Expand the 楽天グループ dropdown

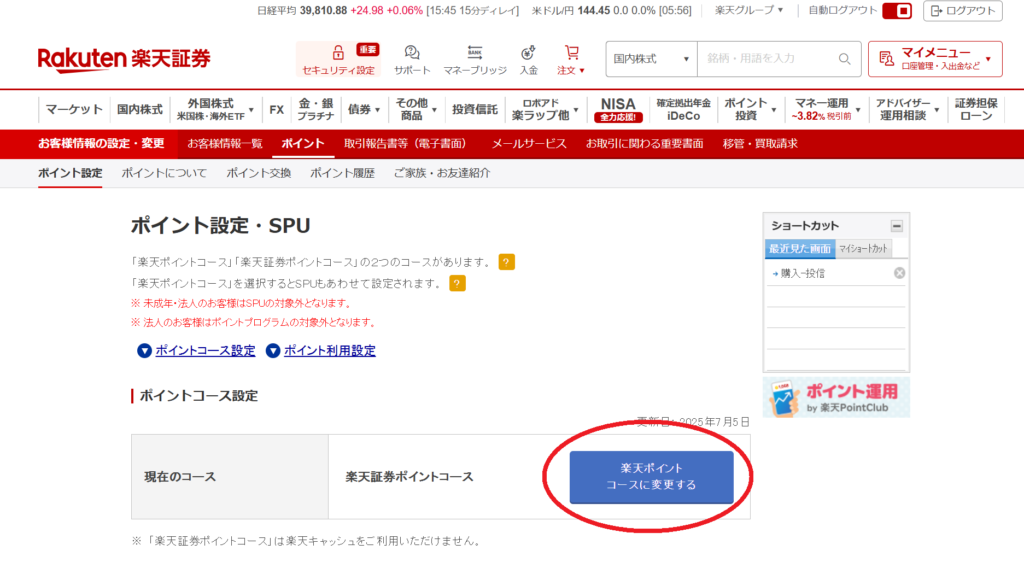(748, 10)
